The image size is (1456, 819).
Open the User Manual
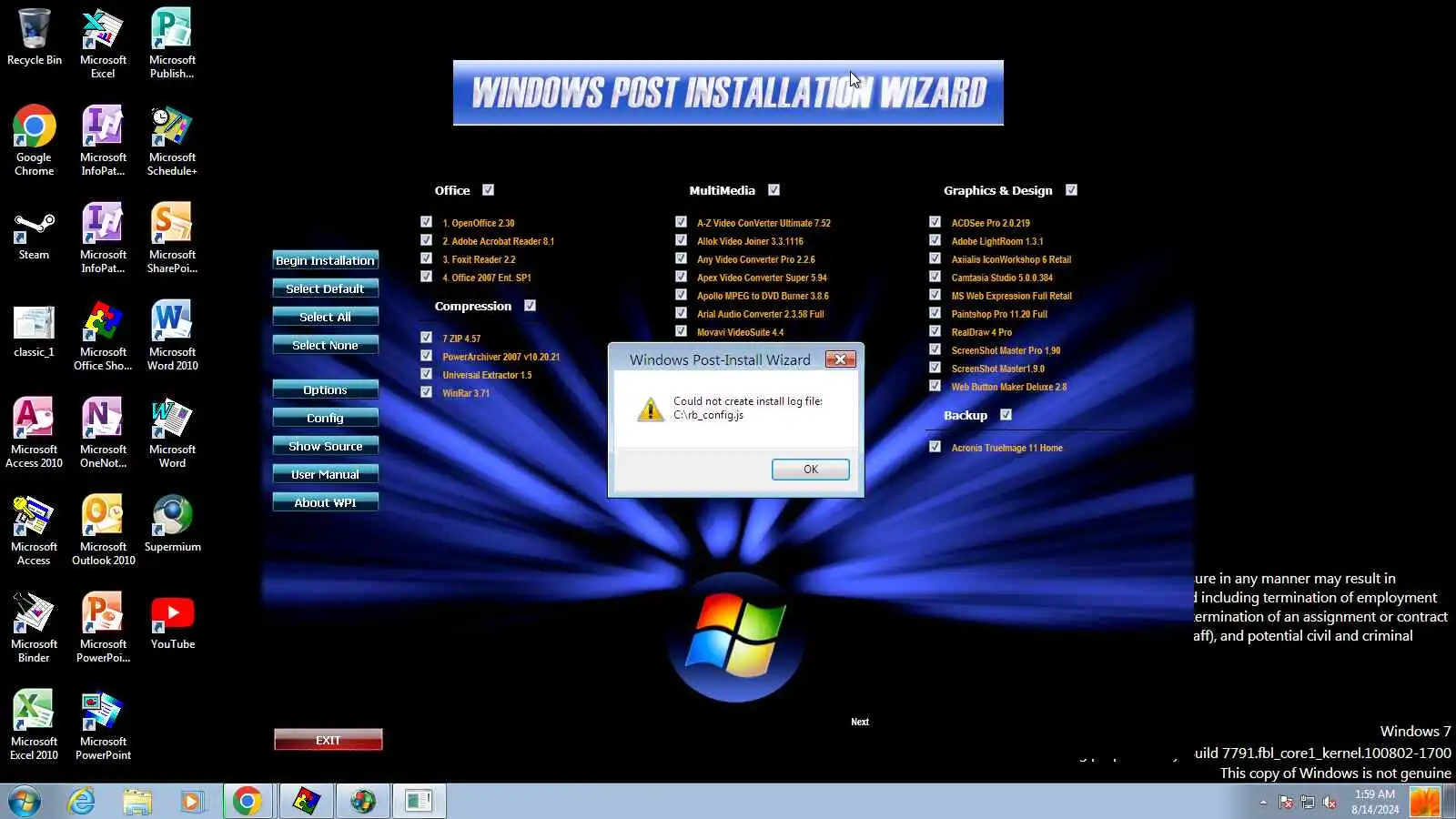[325, 474]
